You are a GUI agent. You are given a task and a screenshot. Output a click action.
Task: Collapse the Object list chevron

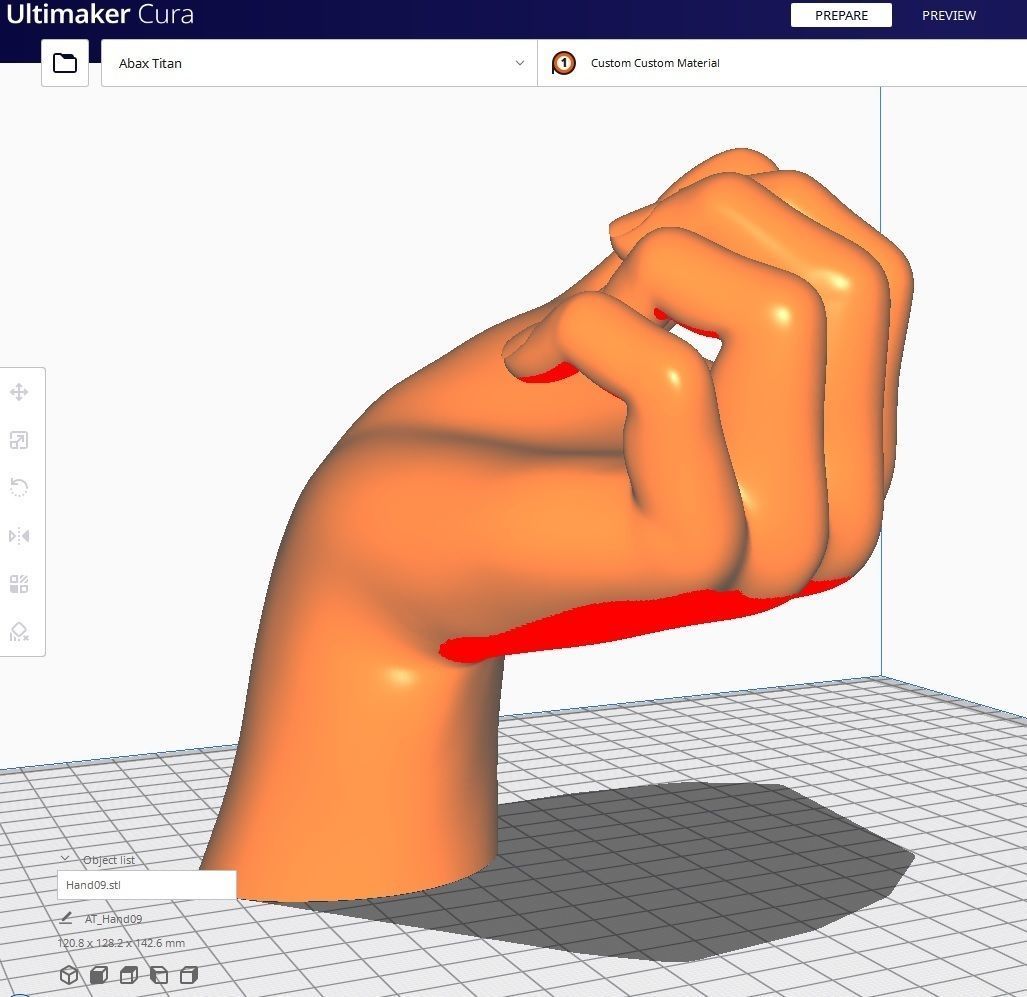pyautogui.click(x=65, y=859)
